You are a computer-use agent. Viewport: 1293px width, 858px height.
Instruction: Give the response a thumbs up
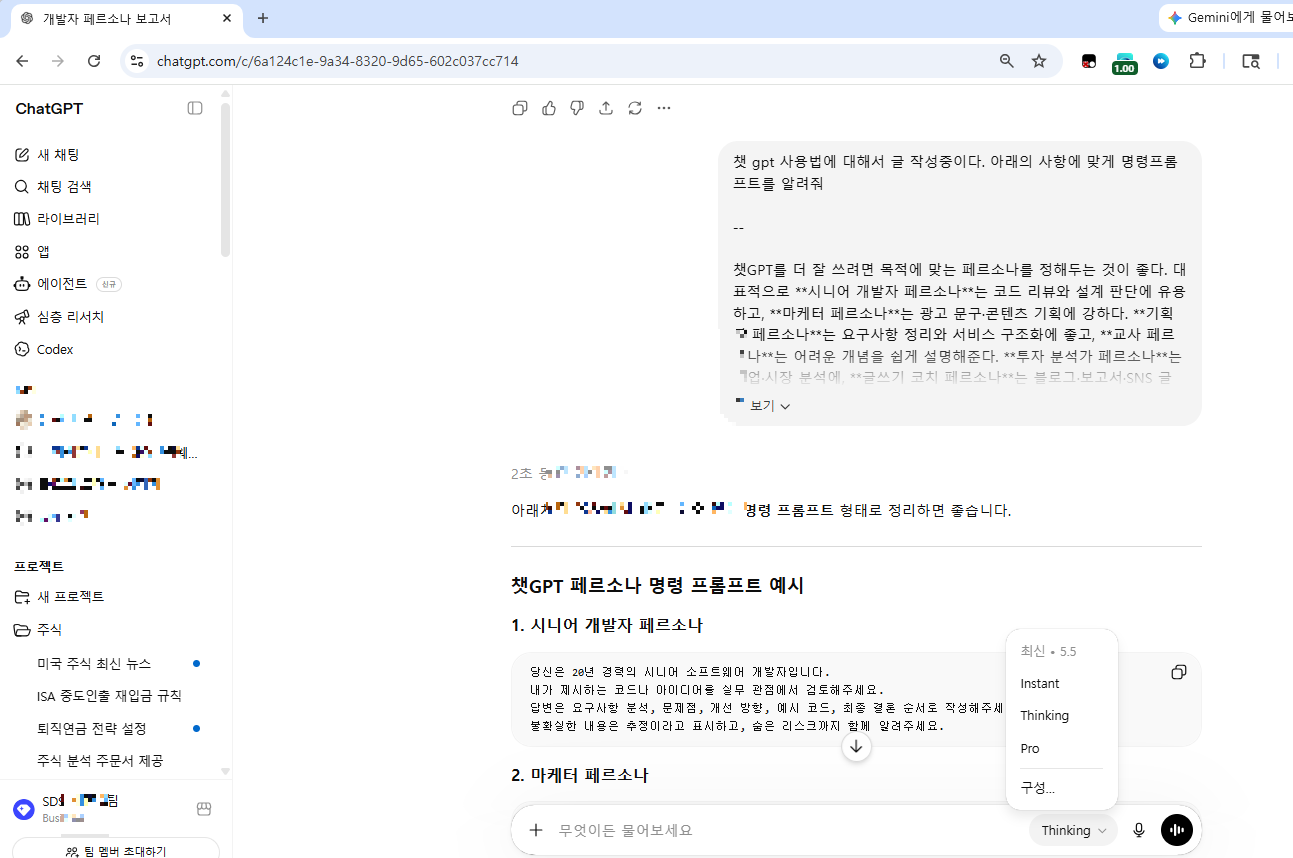point(548,108)
